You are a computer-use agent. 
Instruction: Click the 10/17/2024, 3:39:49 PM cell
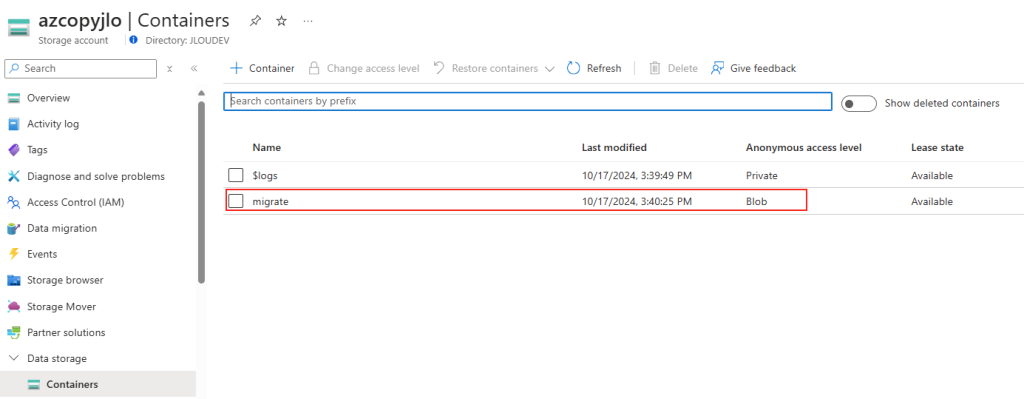pyautogui.click(x=637, y=176)
